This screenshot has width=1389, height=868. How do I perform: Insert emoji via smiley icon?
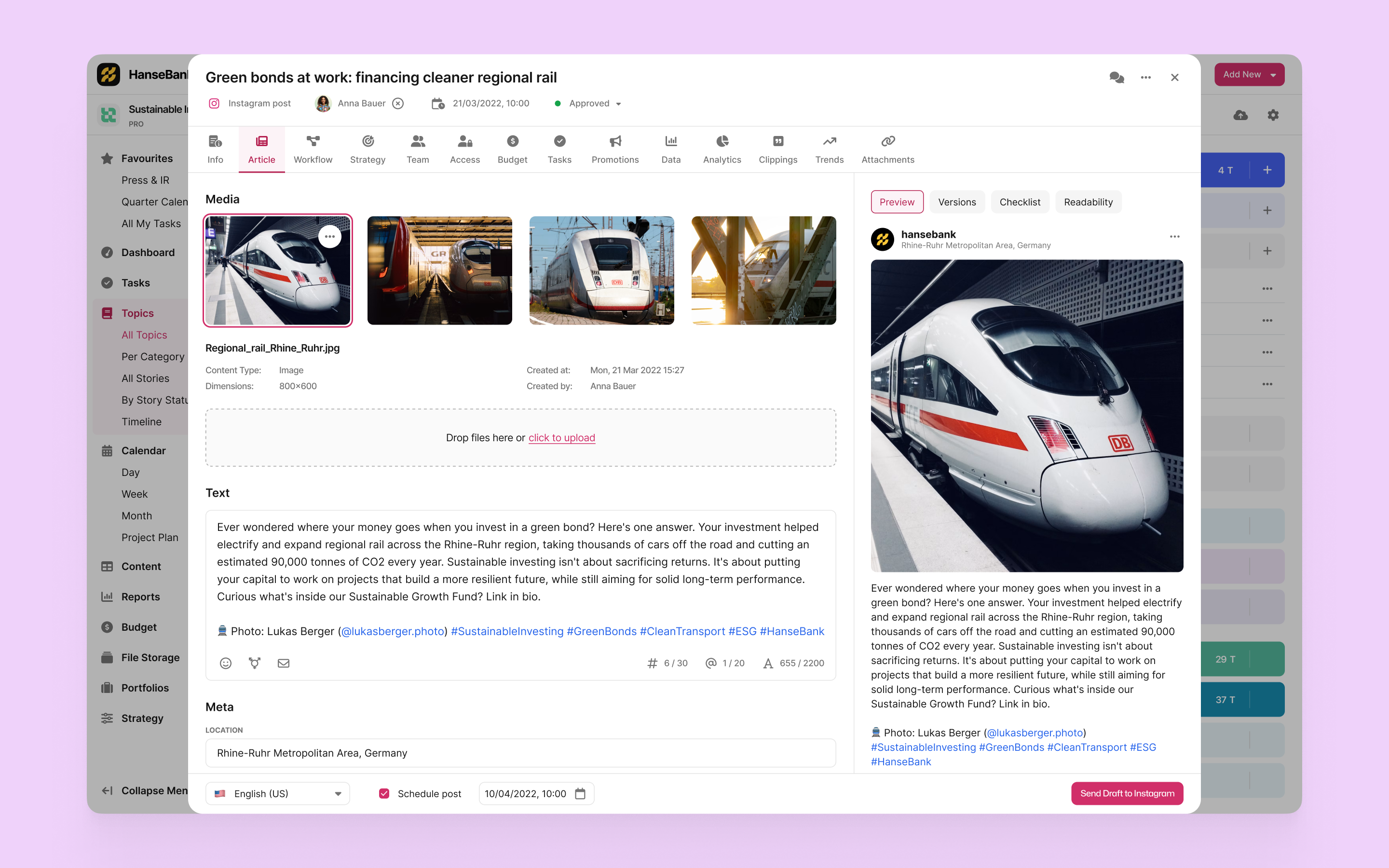(x=226, y=663)
